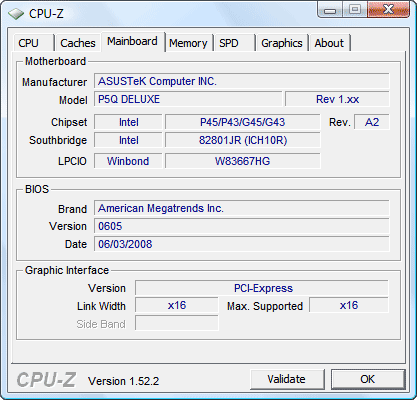Click the American Megatrends Inc. BIOS brand
The height and width of the screenshot is (400, 417).
(x=242, y=208)
